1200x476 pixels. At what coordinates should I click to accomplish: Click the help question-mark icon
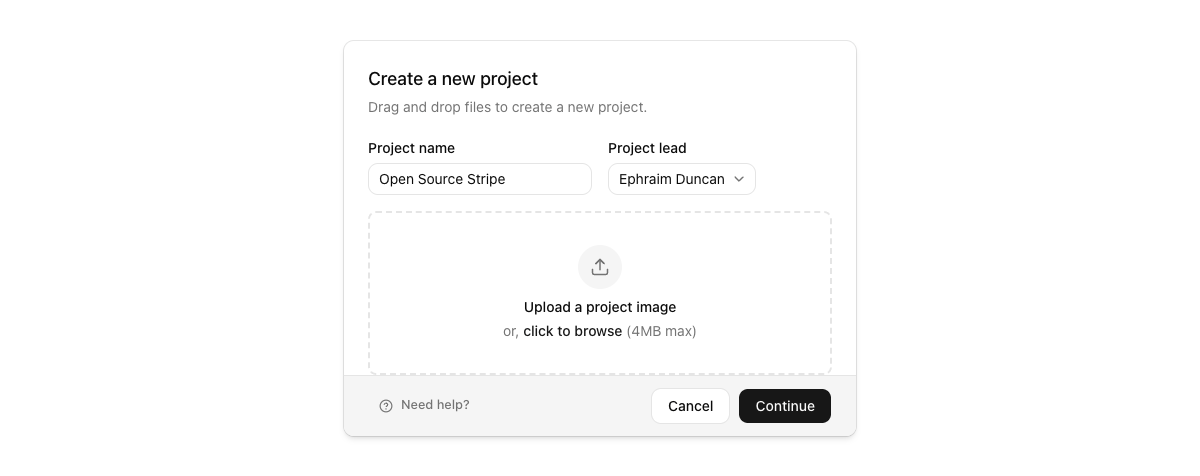point(386,406)
